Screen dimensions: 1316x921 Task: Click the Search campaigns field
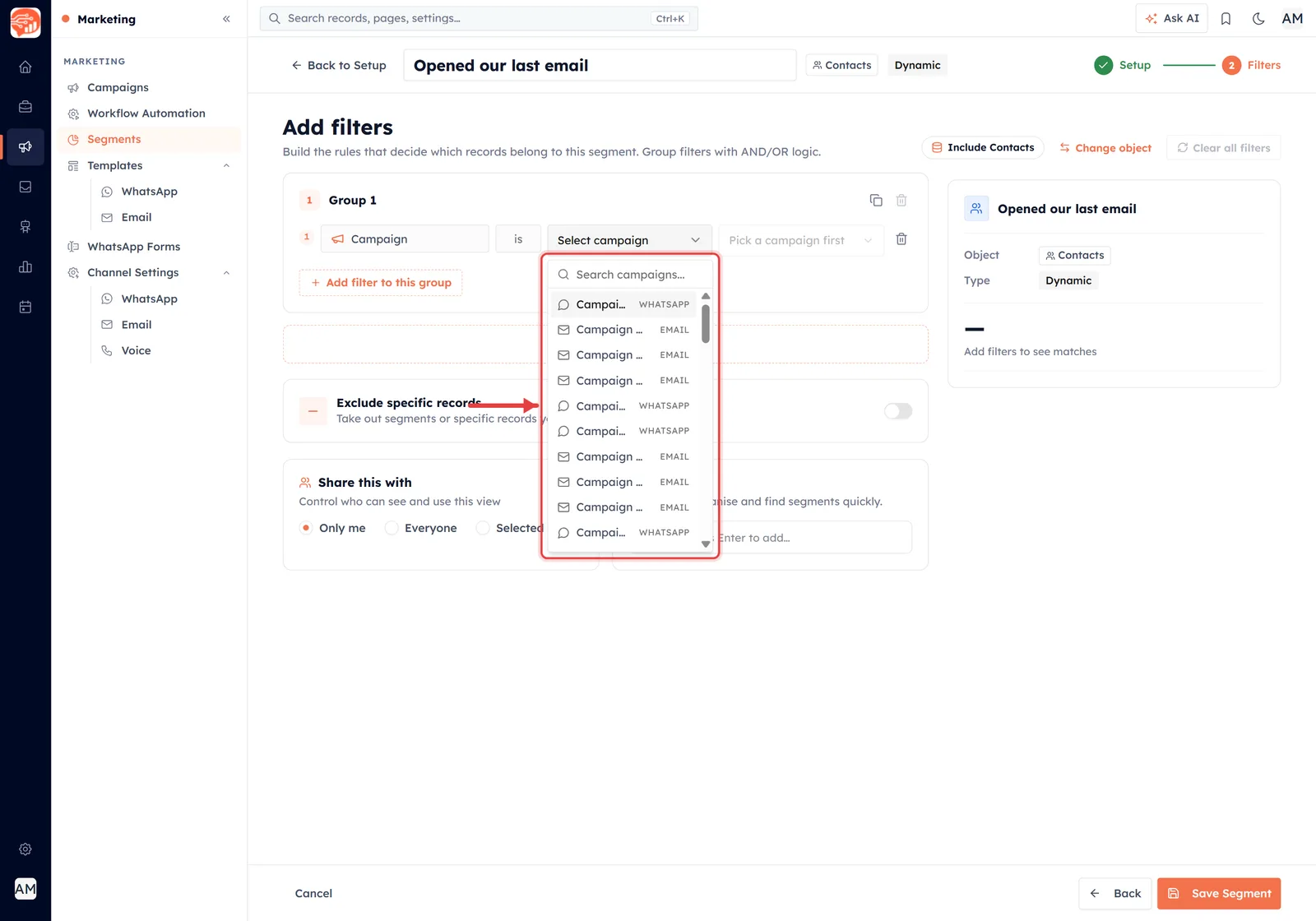tap(630, 275)
